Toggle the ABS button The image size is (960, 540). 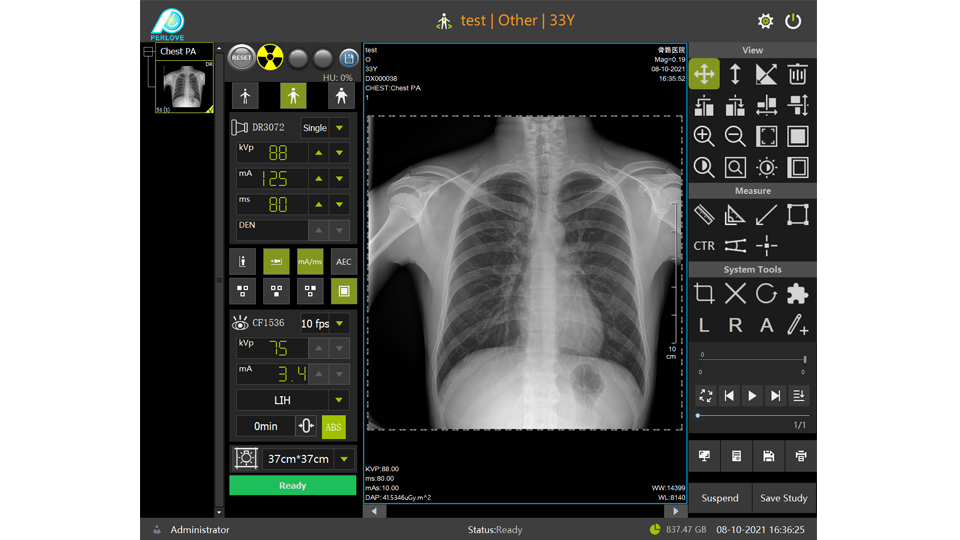[333, 426]
